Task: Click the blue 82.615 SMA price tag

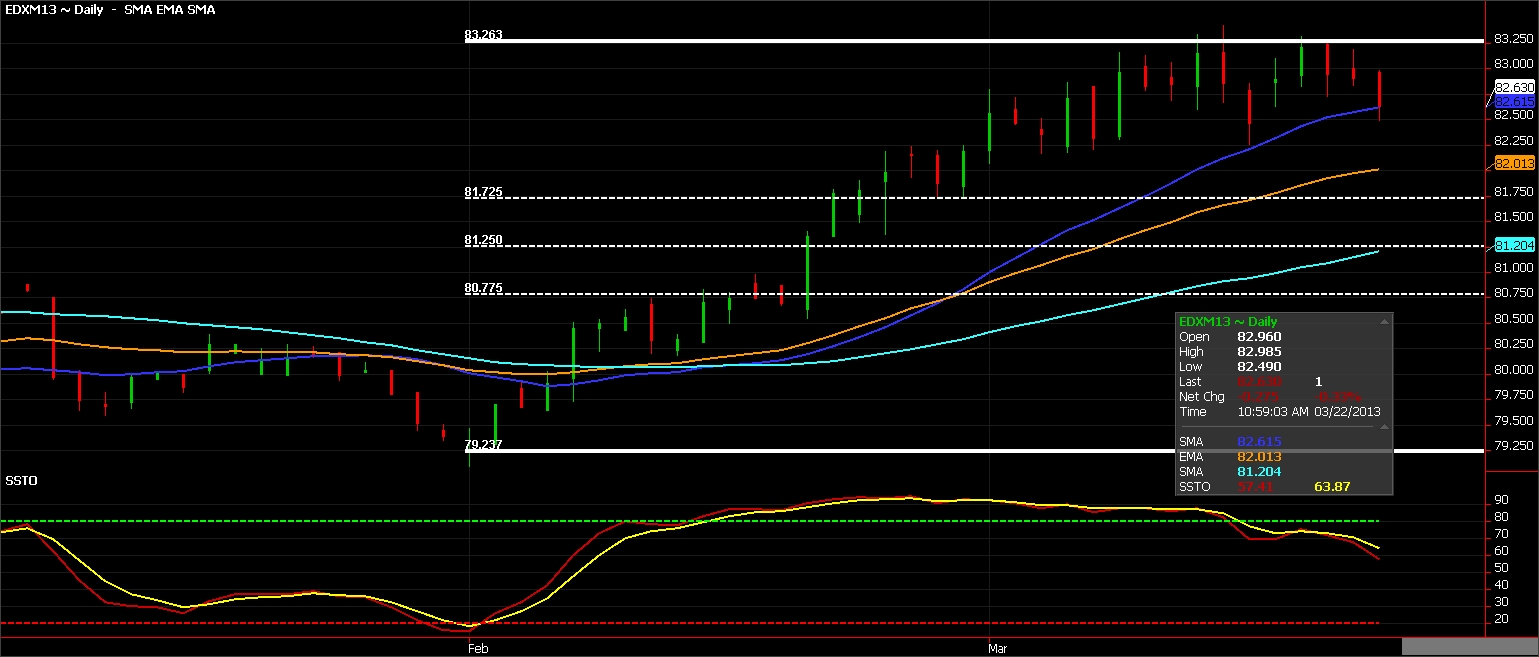Action: (1515, 102)
